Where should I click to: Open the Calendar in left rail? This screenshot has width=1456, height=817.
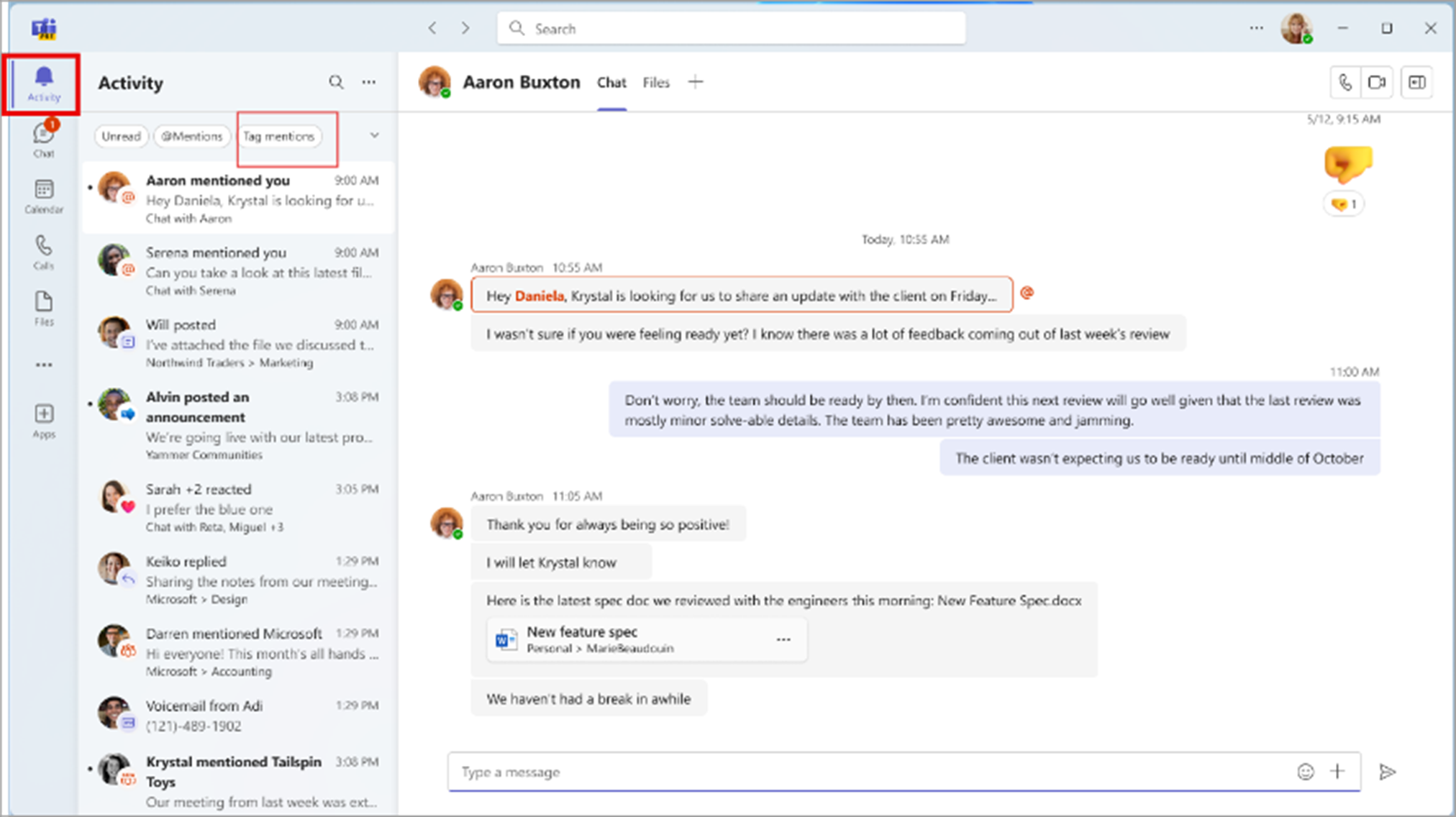(x=44, y=196)
